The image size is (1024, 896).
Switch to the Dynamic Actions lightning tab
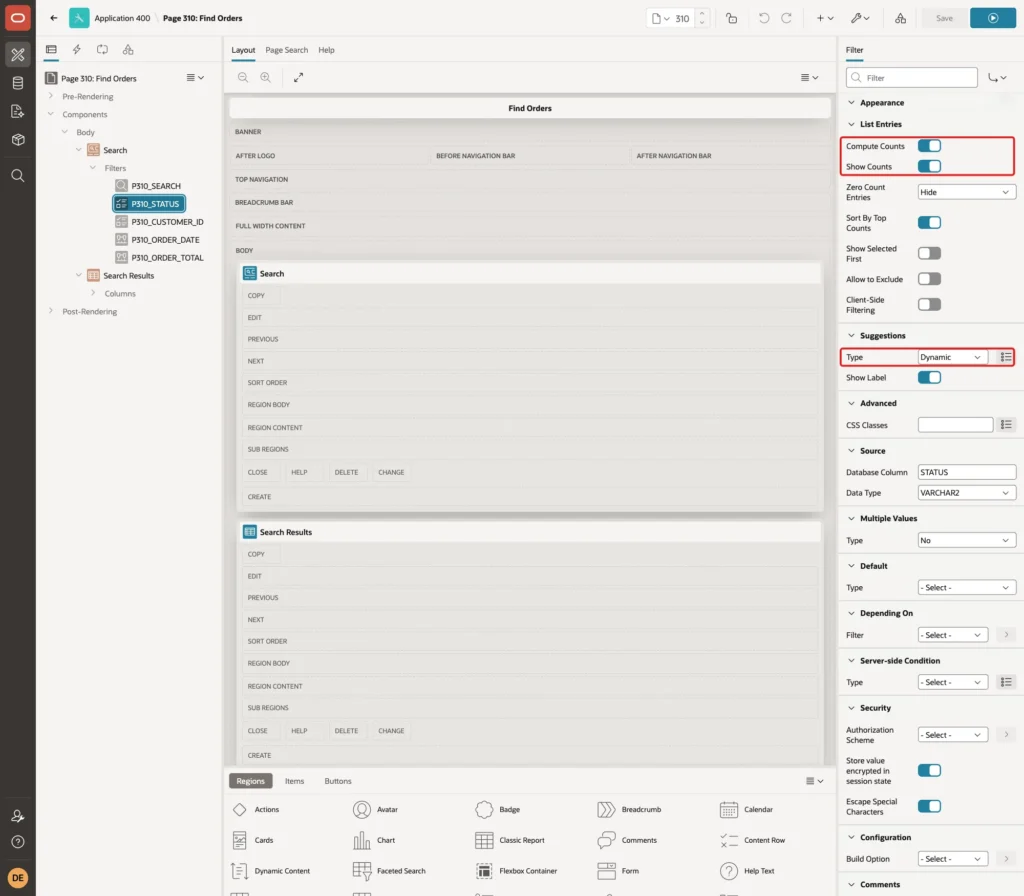(76, 50)
